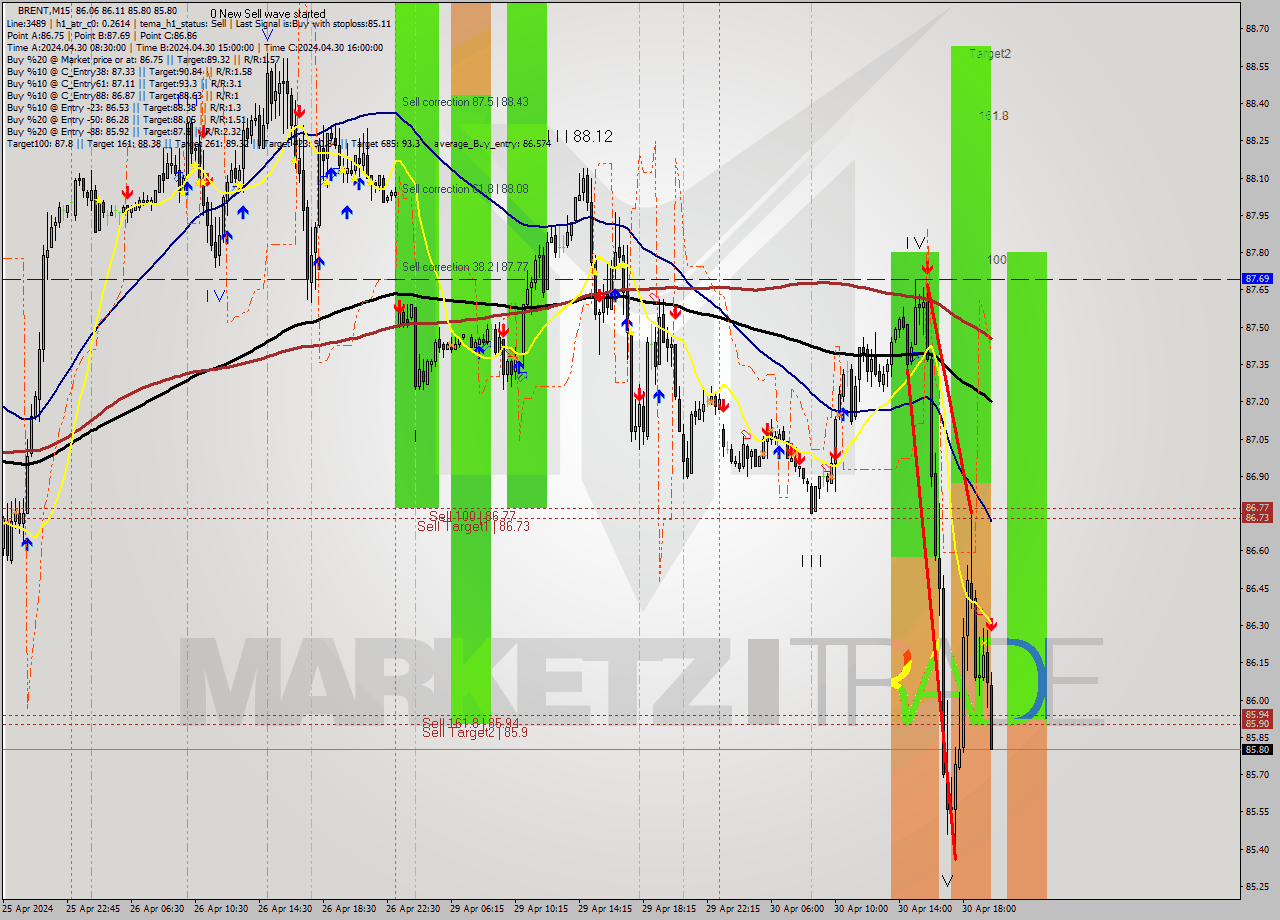Click the 'BRENT,M15' symbol title text

point(44,10)
